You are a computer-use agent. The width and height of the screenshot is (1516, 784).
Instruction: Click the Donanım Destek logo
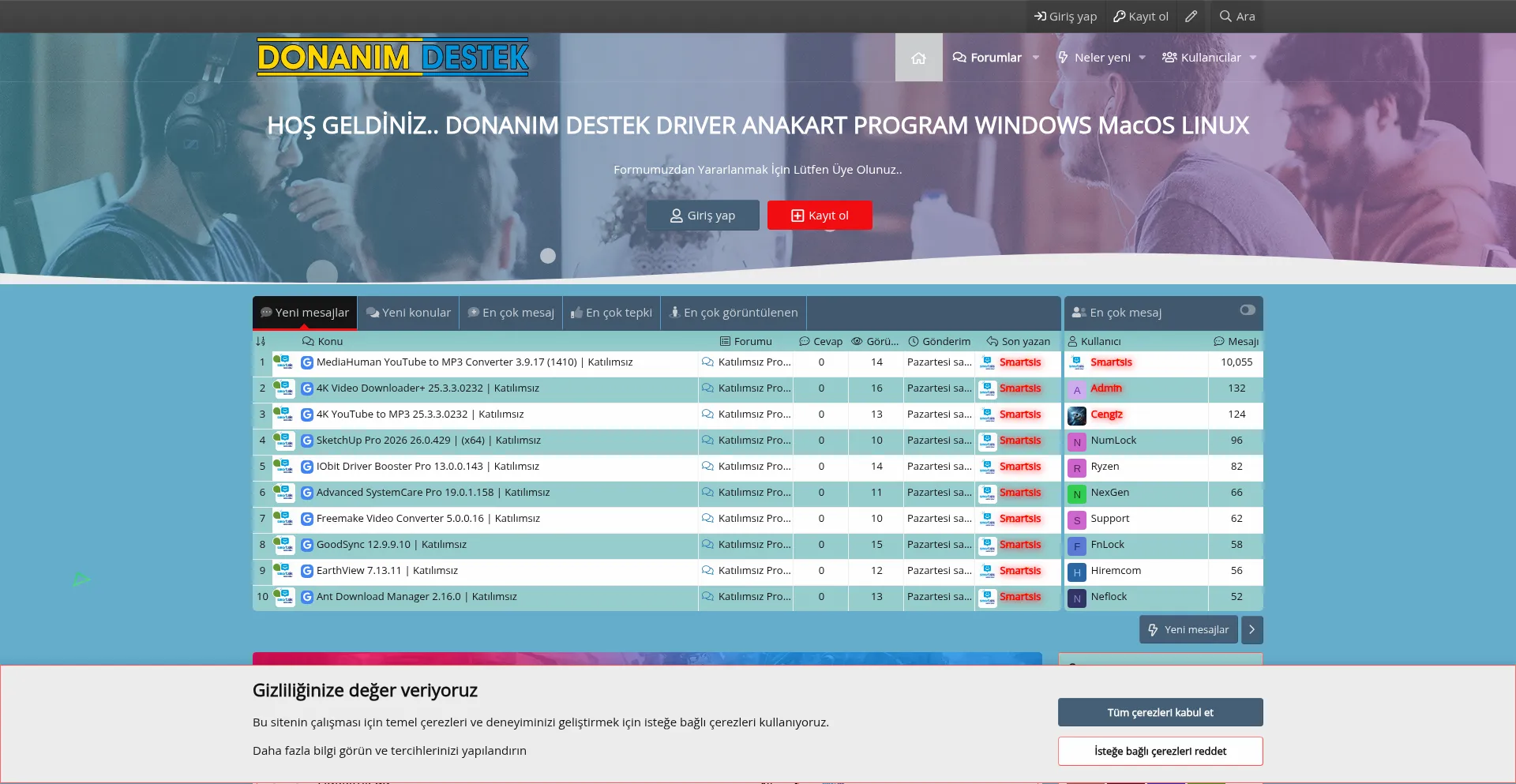tap(392, 57)
